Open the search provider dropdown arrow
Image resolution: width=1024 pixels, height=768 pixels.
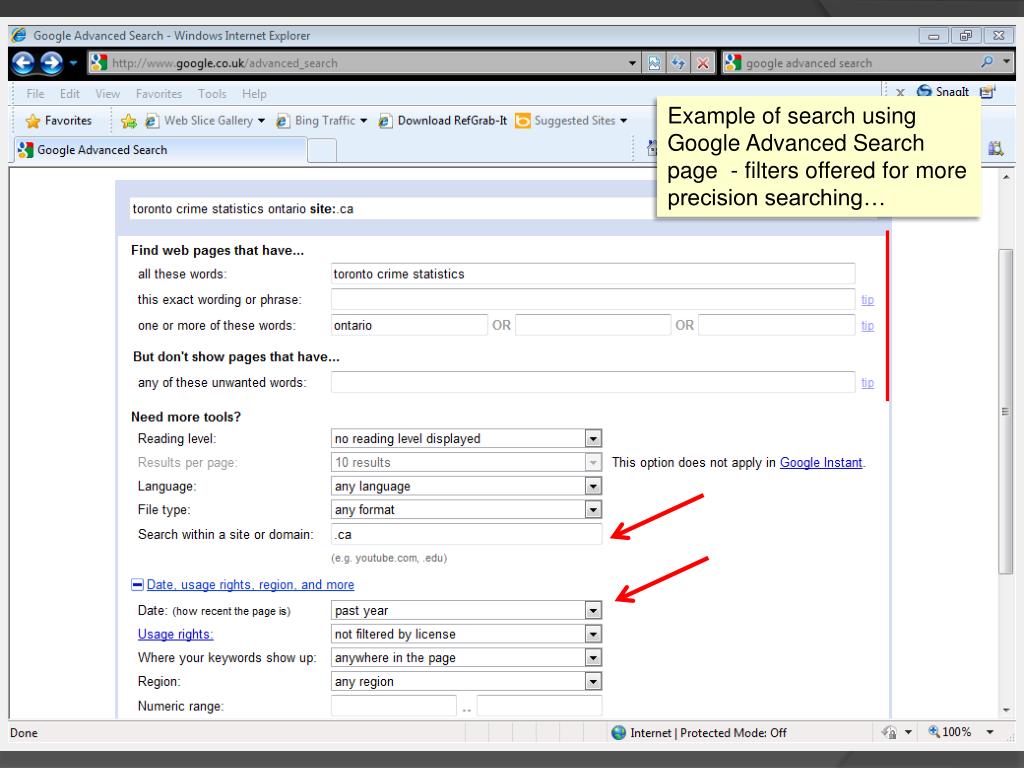click(1006, 62)
